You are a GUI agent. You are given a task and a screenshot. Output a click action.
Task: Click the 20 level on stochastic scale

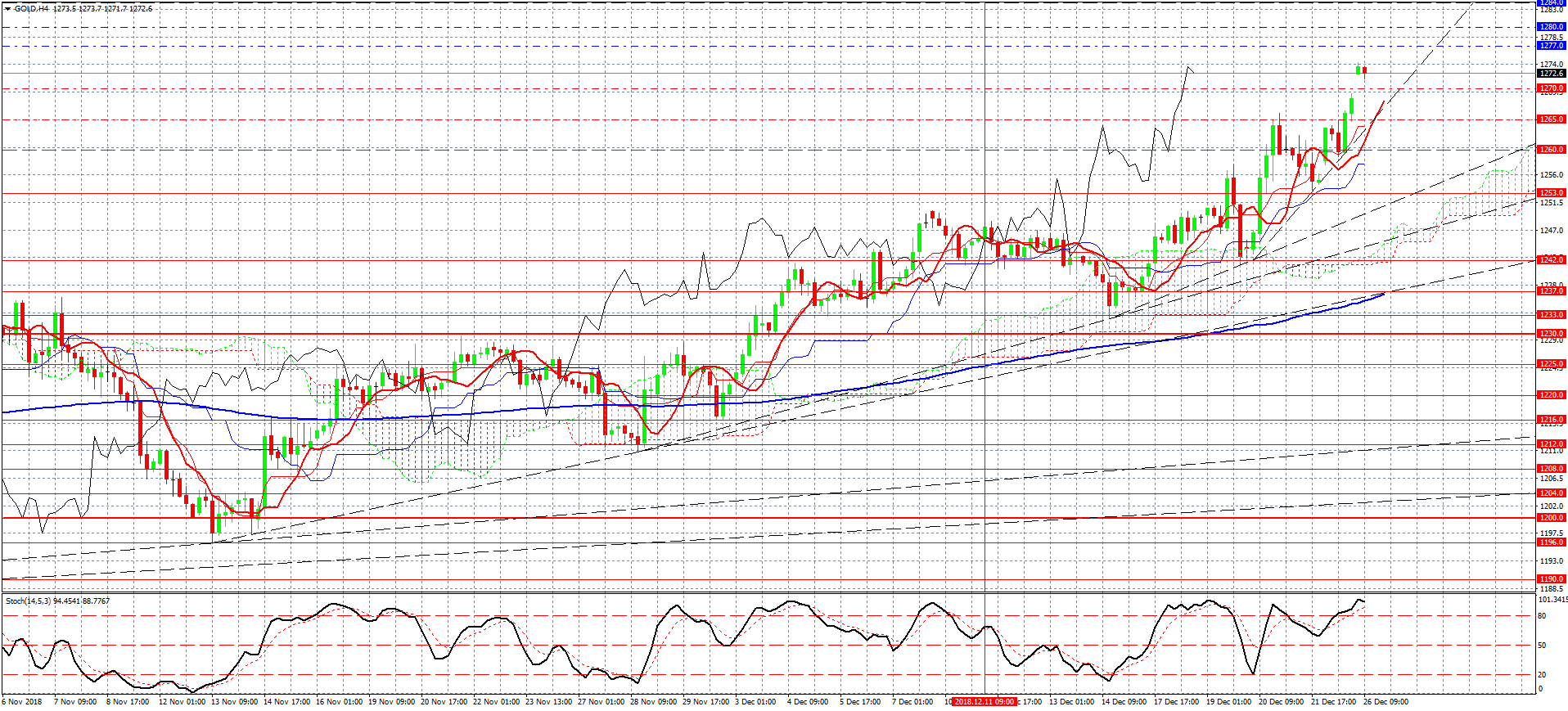[x=1542, y=675]
